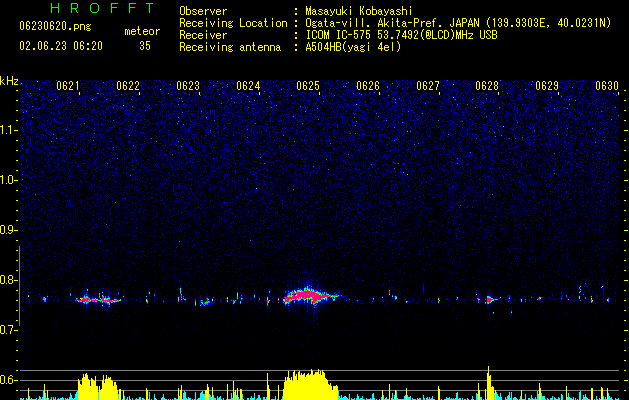
Task: Click the 0625 time axis label
Action: (308, 86)
